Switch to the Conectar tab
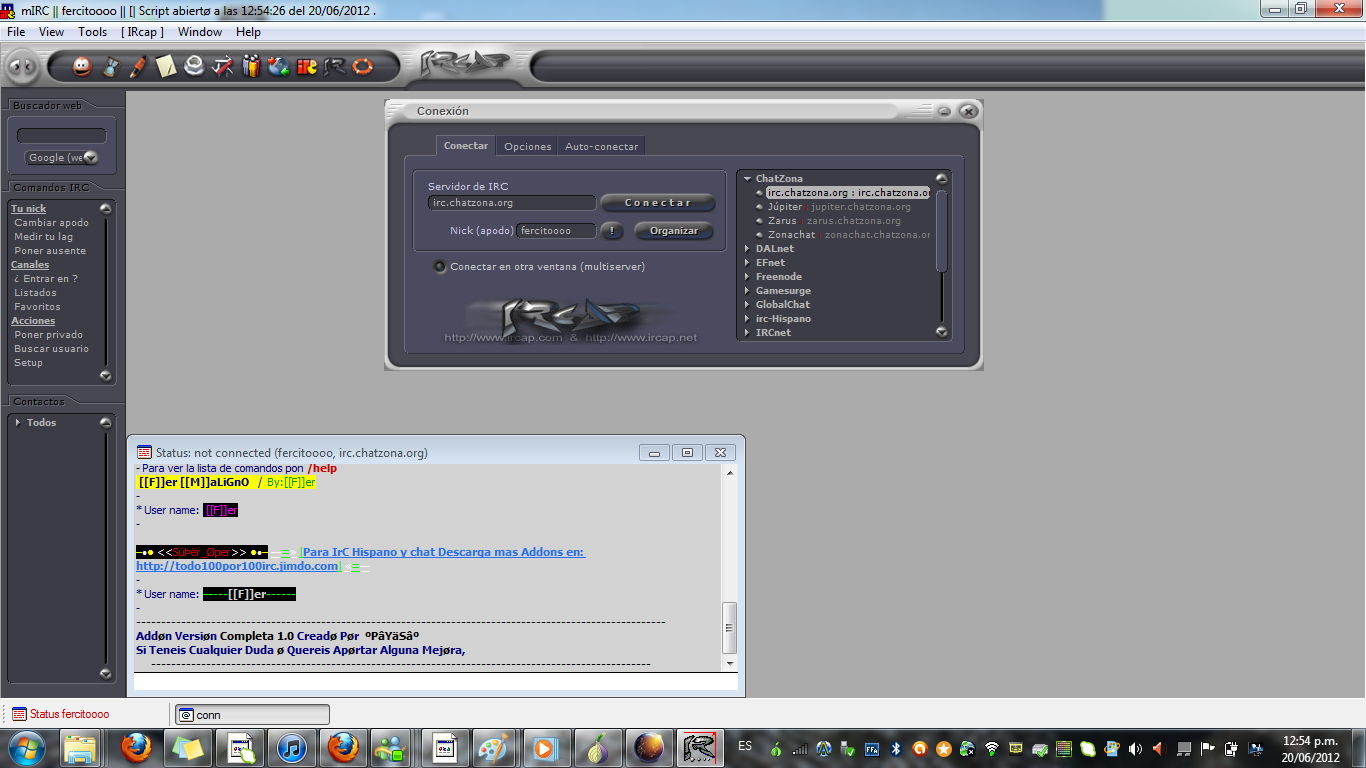This screenshot has height=768, width=1366. point(466,146)
